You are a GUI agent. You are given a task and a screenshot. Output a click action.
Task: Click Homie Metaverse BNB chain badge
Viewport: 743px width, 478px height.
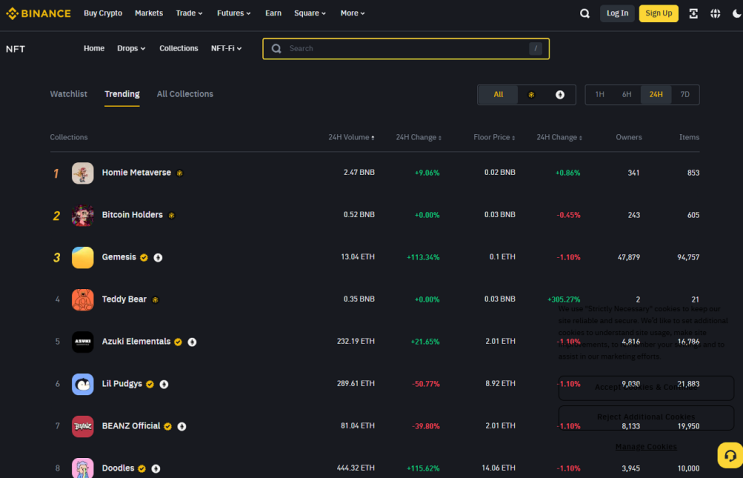tap(180, 173)
